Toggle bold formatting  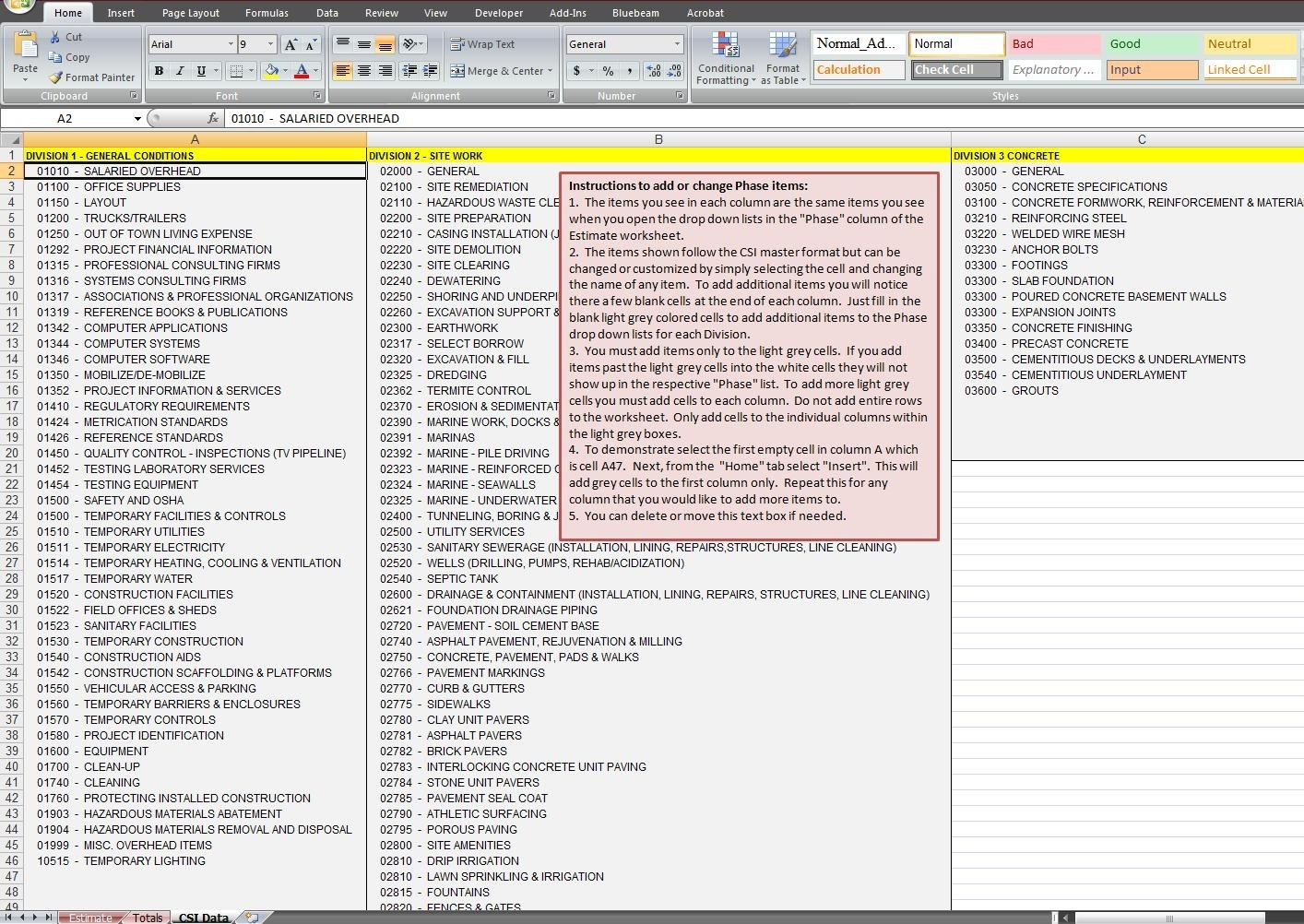tap(158, 70)
